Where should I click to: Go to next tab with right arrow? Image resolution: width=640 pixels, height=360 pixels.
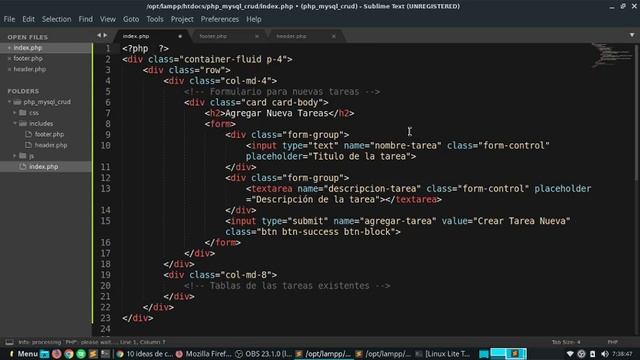(105, 36)
